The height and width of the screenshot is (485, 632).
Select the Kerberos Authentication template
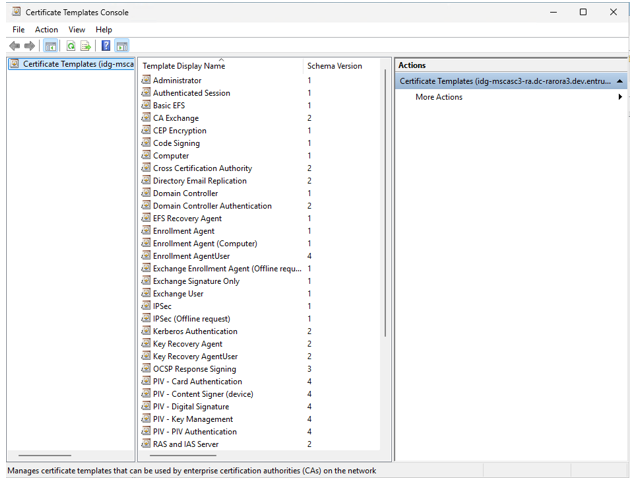[x=195, y=331]
